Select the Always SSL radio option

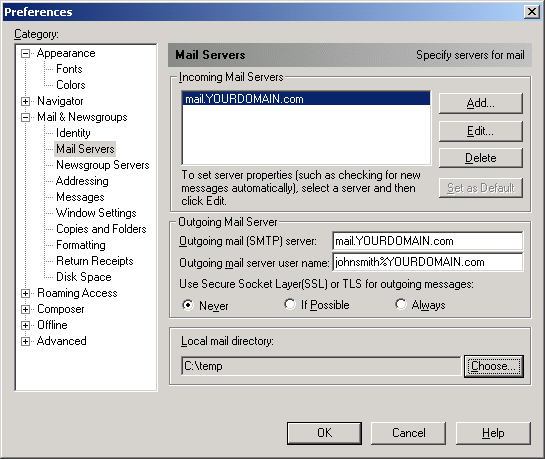pyautogui.click(x=400, y=304)
